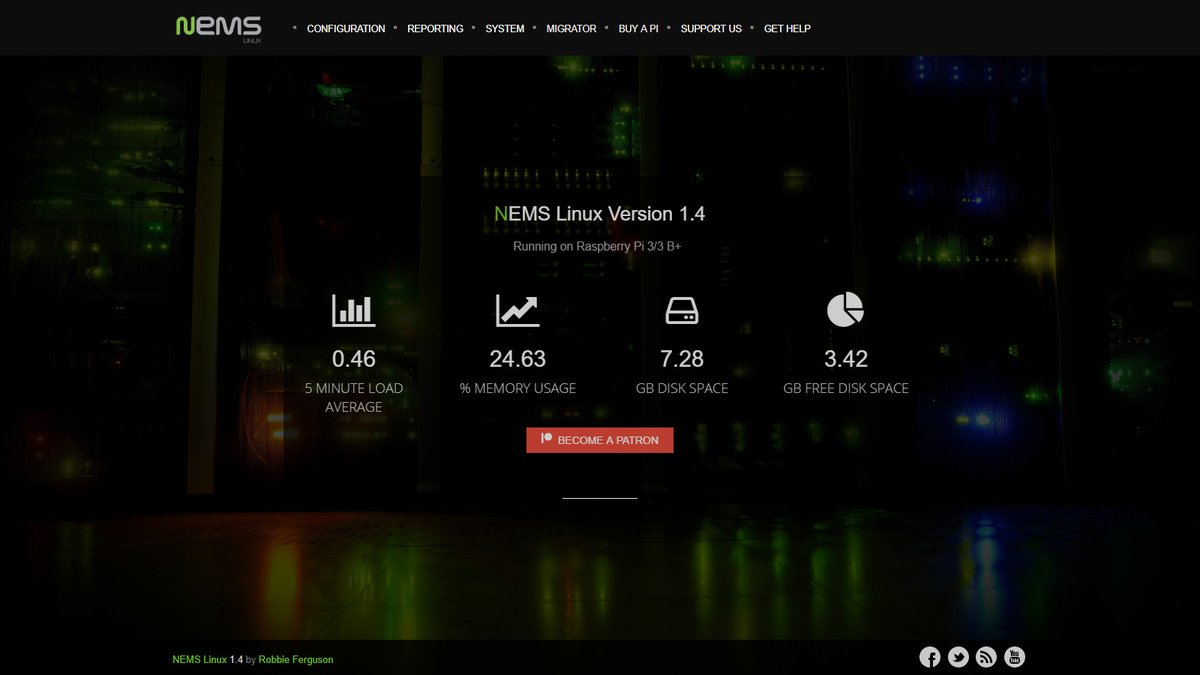Click the '5 MINUTE LOAD AVERAGE' label

[x=354, y=398]
